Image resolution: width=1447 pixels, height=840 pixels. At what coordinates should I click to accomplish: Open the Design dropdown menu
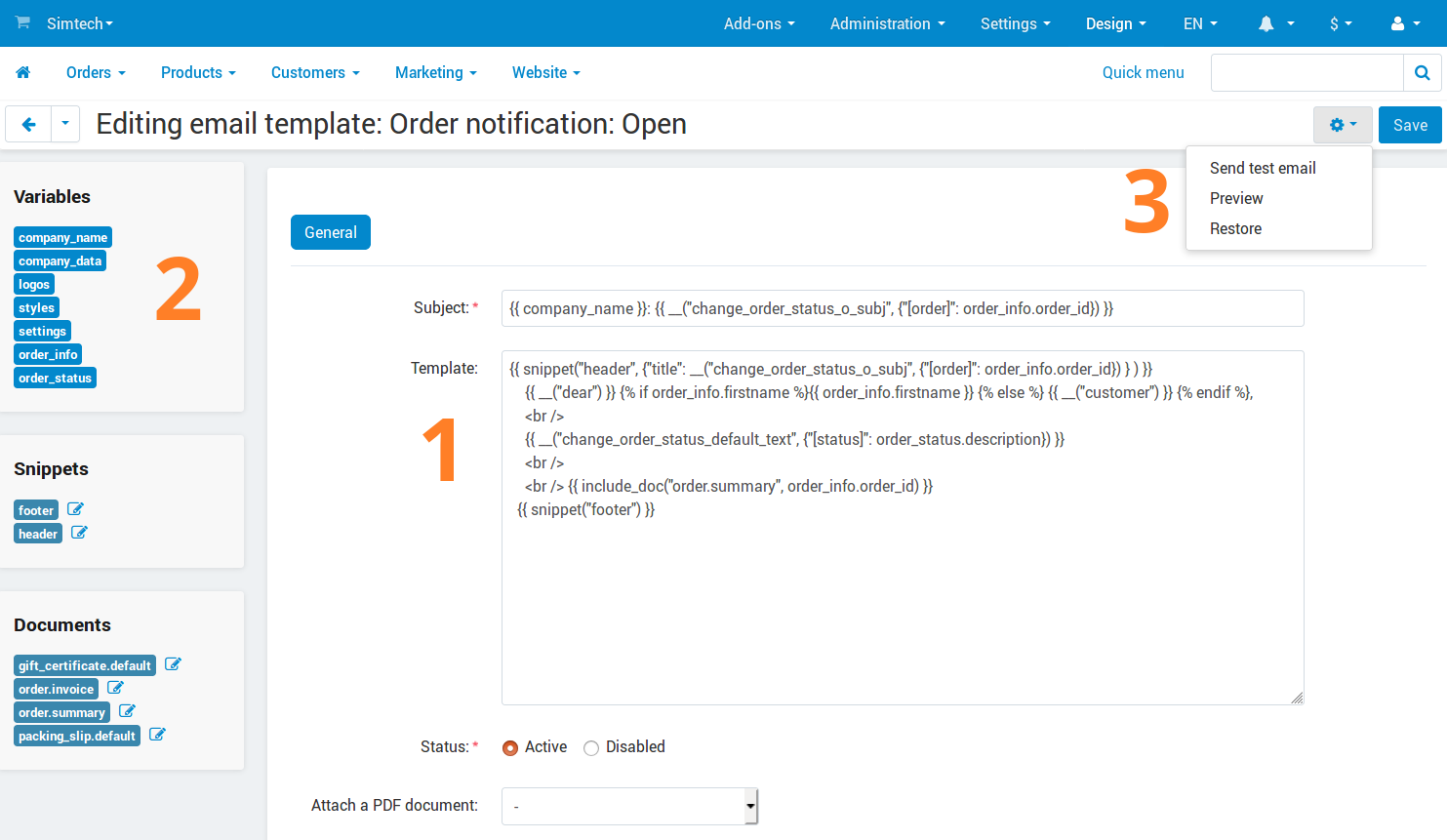(1116, 23)
